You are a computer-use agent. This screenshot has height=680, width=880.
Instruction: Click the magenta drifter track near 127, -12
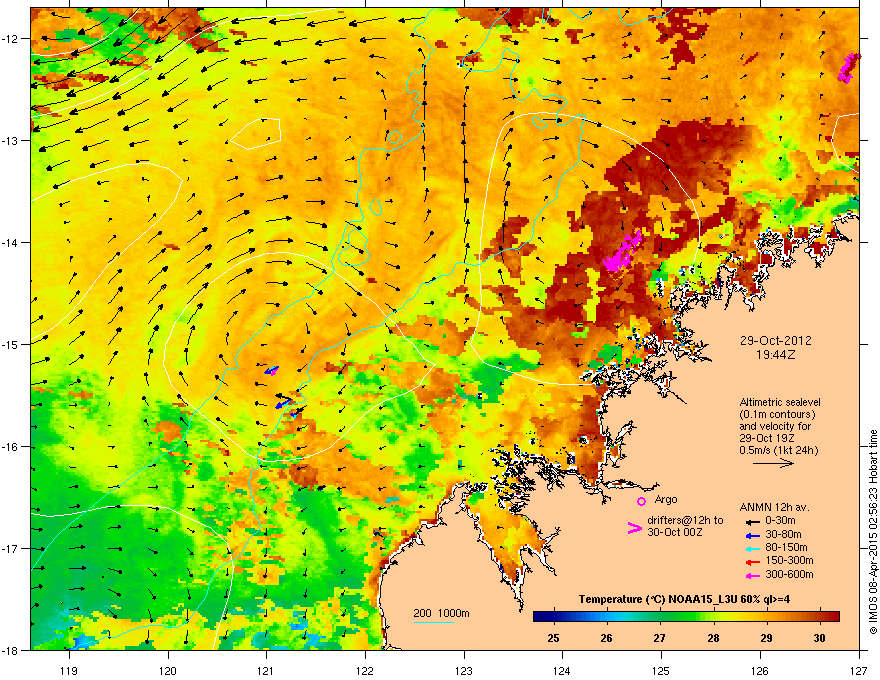tap(849, 68)
